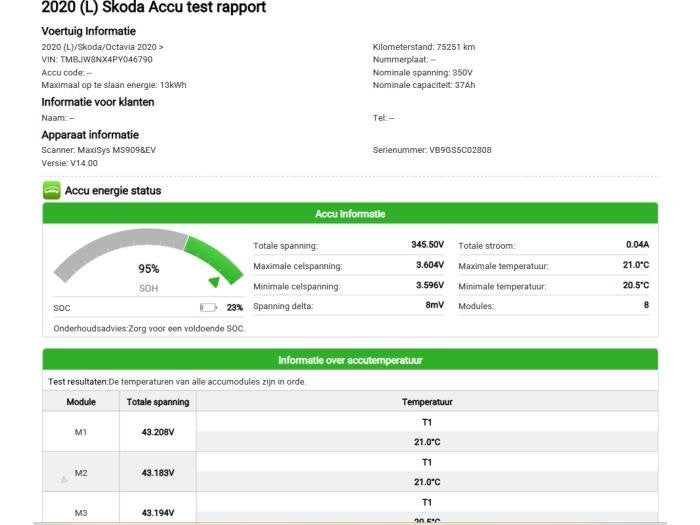Click M1 voltage 43.208V cell

[x=158, y=432]
